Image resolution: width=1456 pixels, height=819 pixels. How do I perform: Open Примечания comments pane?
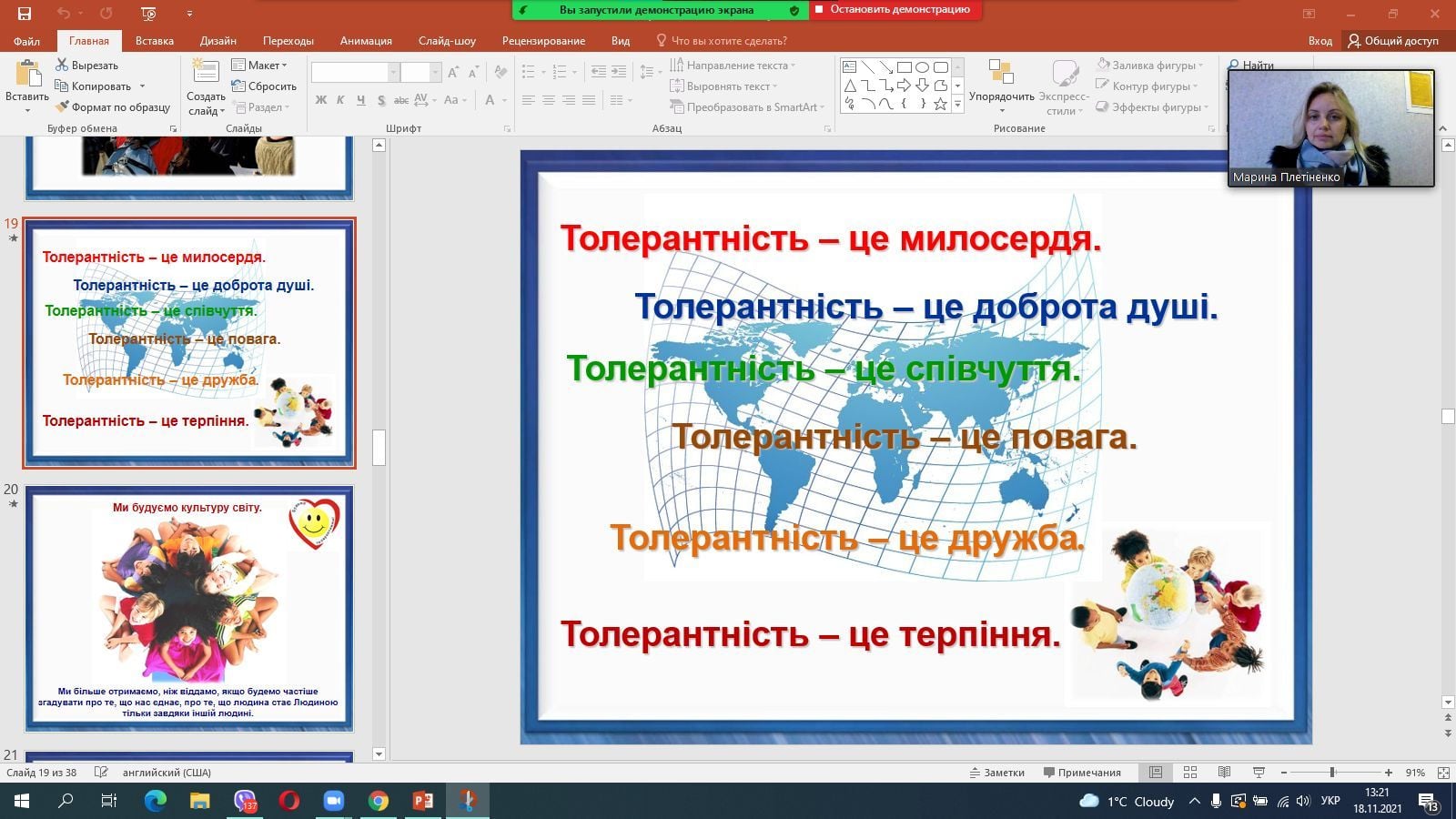[1082, 773]
